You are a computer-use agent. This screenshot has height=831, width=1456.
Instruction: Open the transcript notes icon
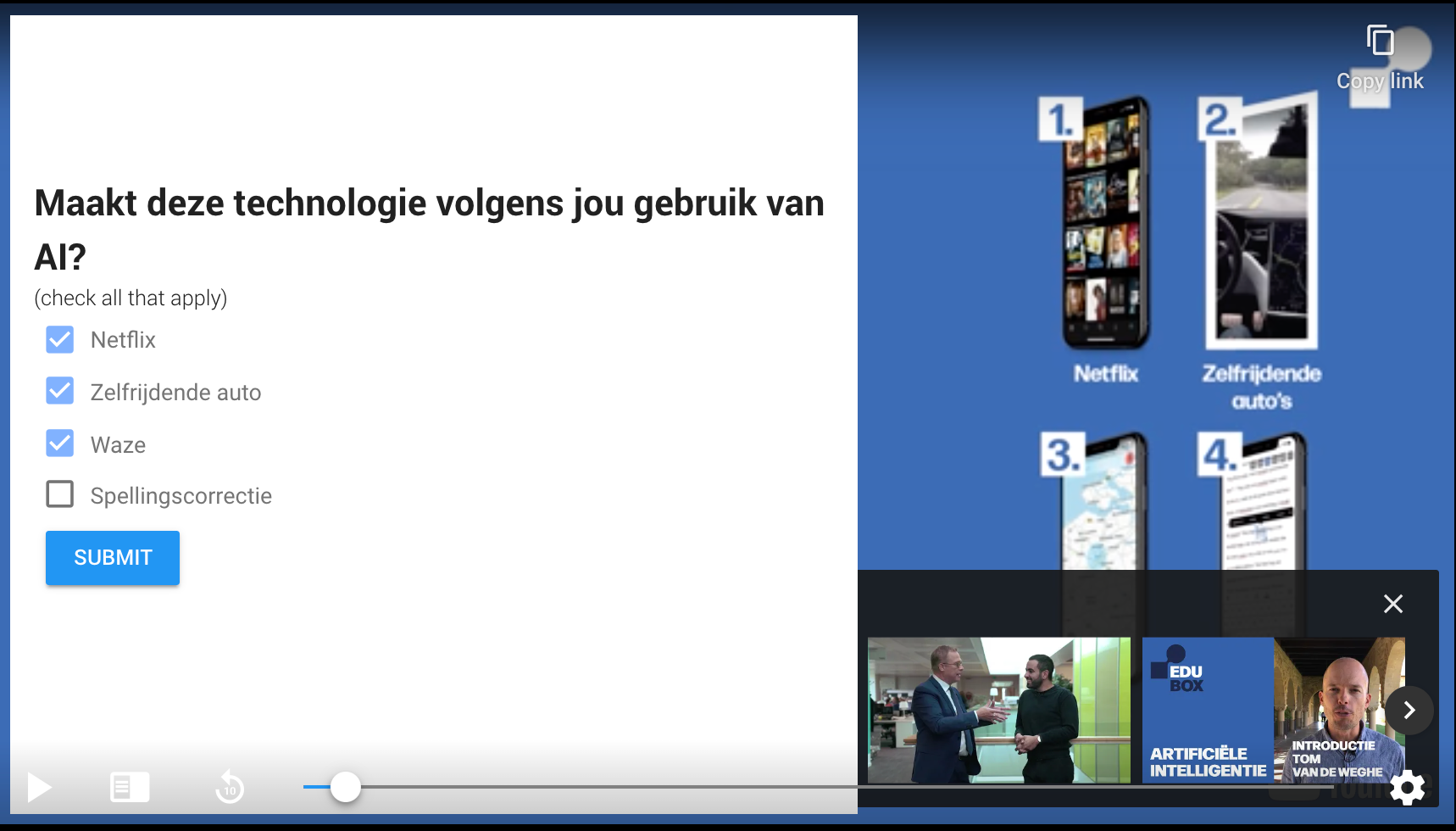[130, 788]
